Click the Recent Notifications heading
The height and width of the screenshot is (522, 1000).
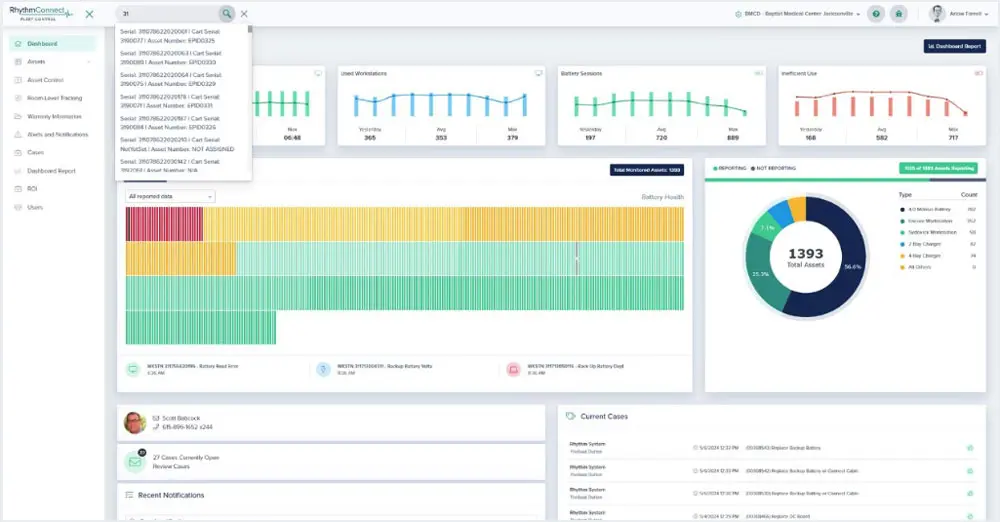coord(171,495)
